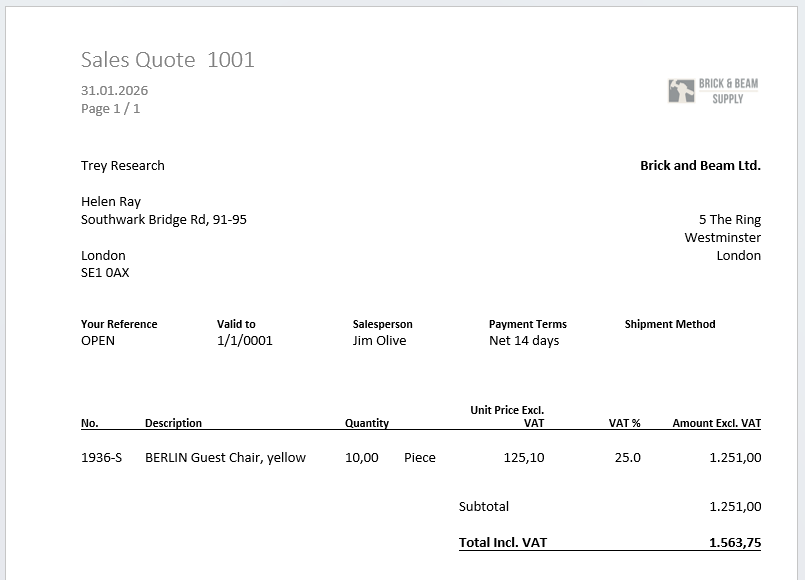Click the 'Amount Excl. VAT' column header
Screen dimensions: 805x580
pos(717,423)
